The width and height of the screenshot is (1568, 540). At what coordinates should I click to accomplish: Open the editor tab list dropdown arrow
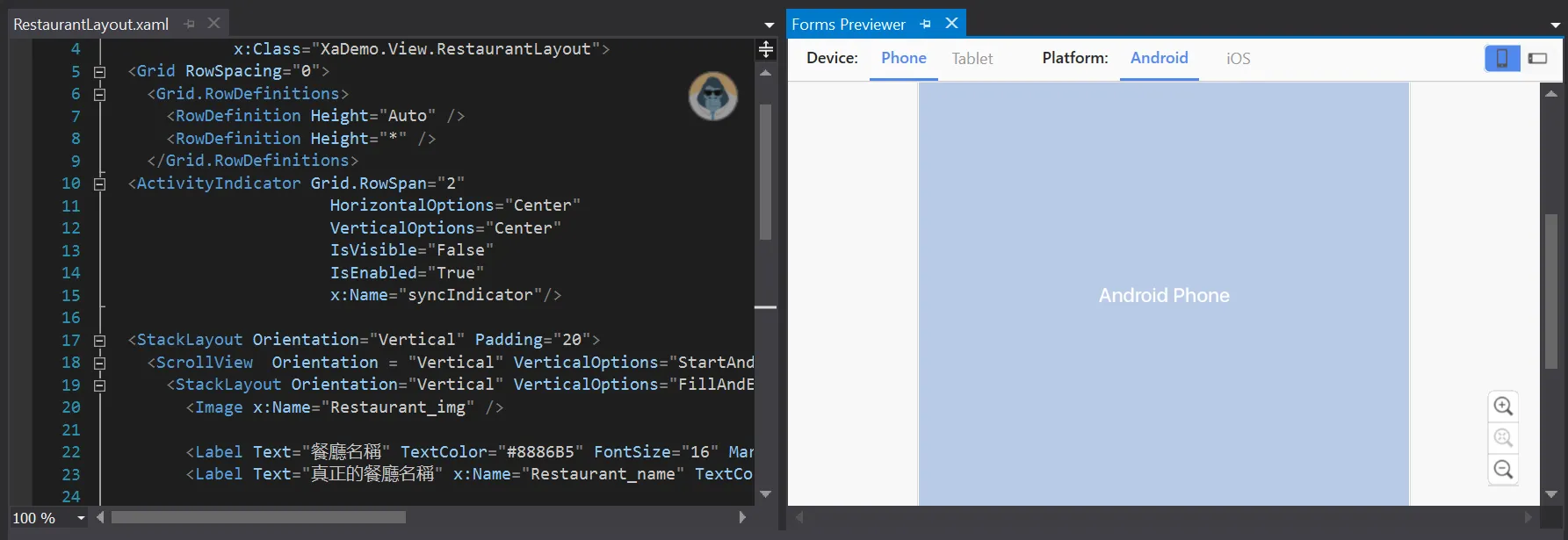pyautogui.click(x=769, y=25)
